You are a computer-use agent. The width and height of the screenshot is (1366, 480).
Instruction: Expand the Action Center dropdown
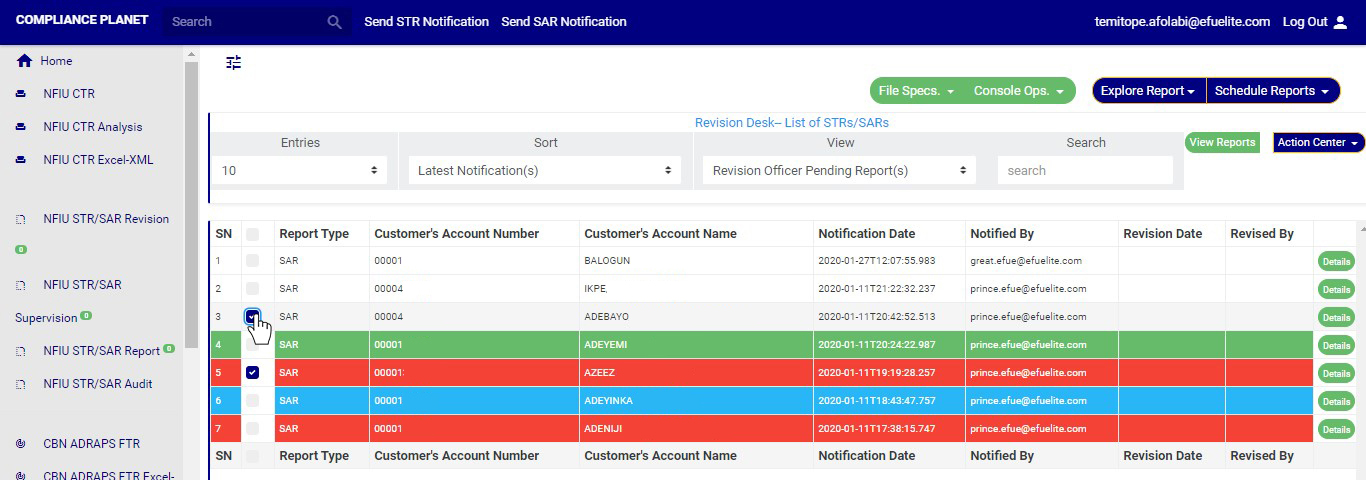click(x=1318, y=143)
